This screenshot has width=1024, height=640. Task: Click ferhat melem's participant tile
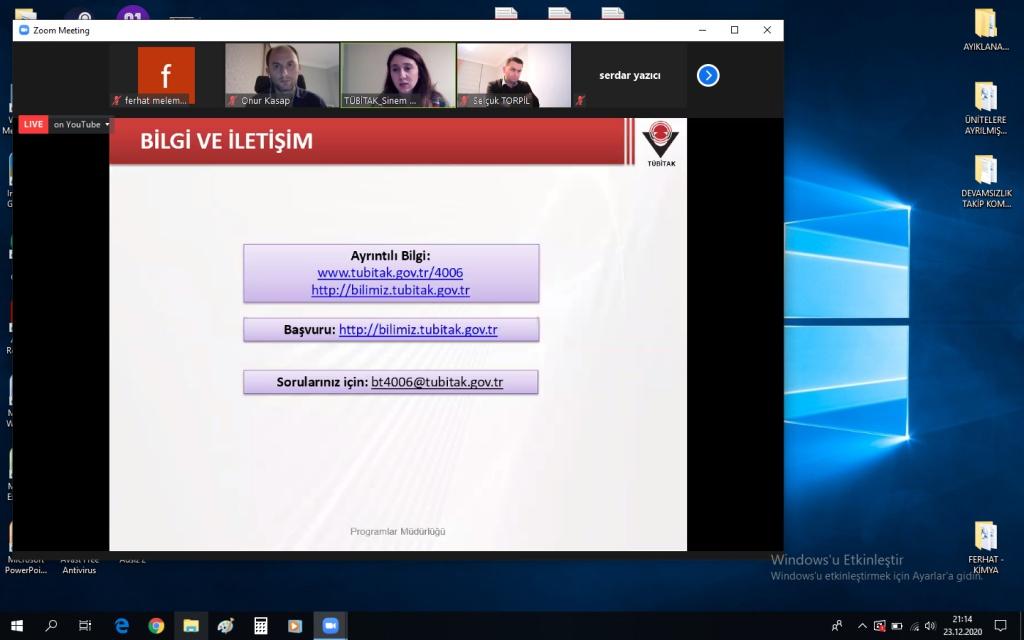(166, 74)
